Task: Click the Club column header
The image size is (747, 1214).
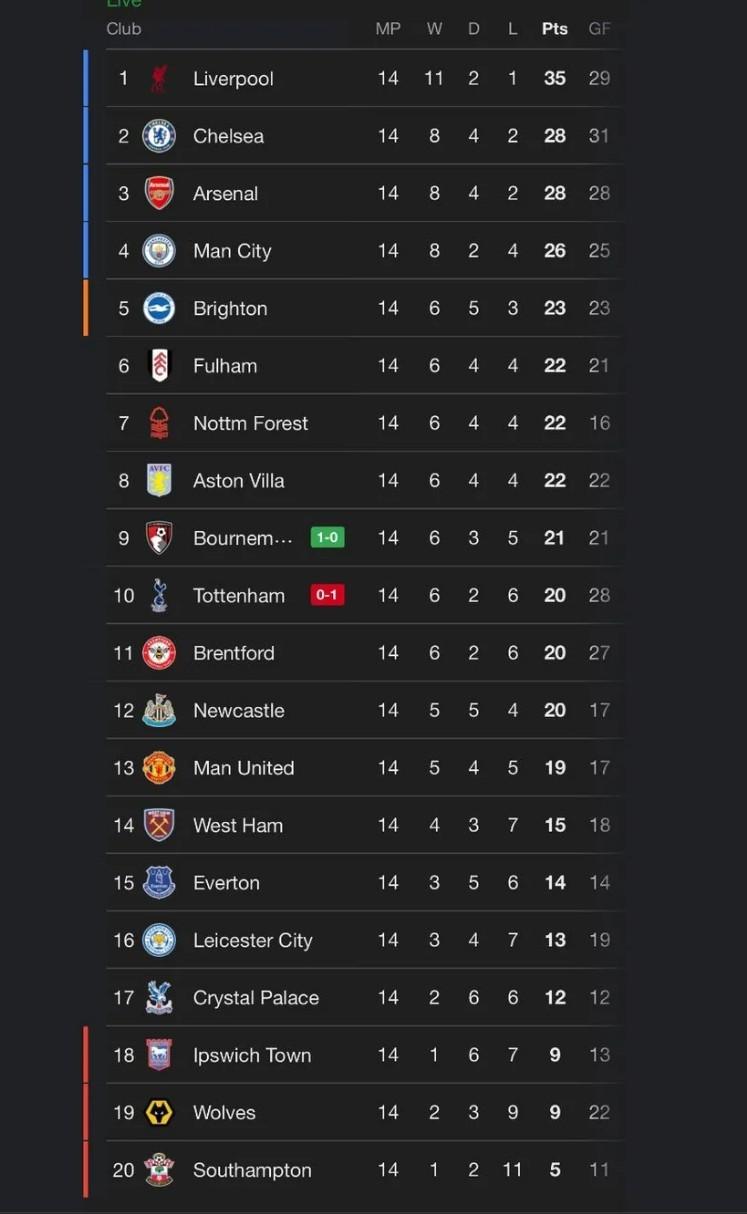Action: 124,29
